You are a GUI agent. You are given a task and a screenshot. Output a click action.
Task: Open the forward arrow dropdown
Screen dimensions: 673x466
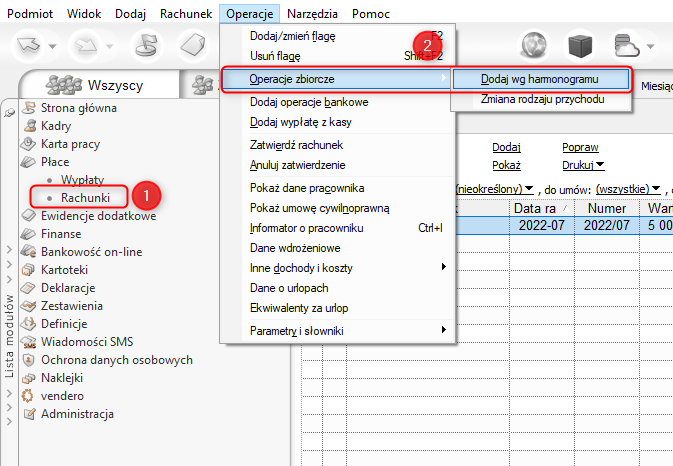point(109,46)
